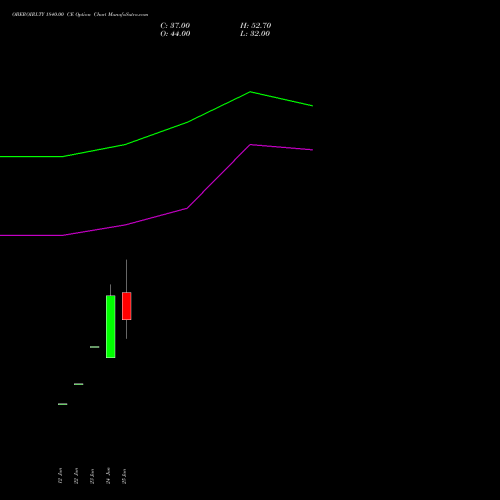The width and height of the screenshot is (500, 500).
Task: Click the middle small green dash candle
Action: point(79,384)
